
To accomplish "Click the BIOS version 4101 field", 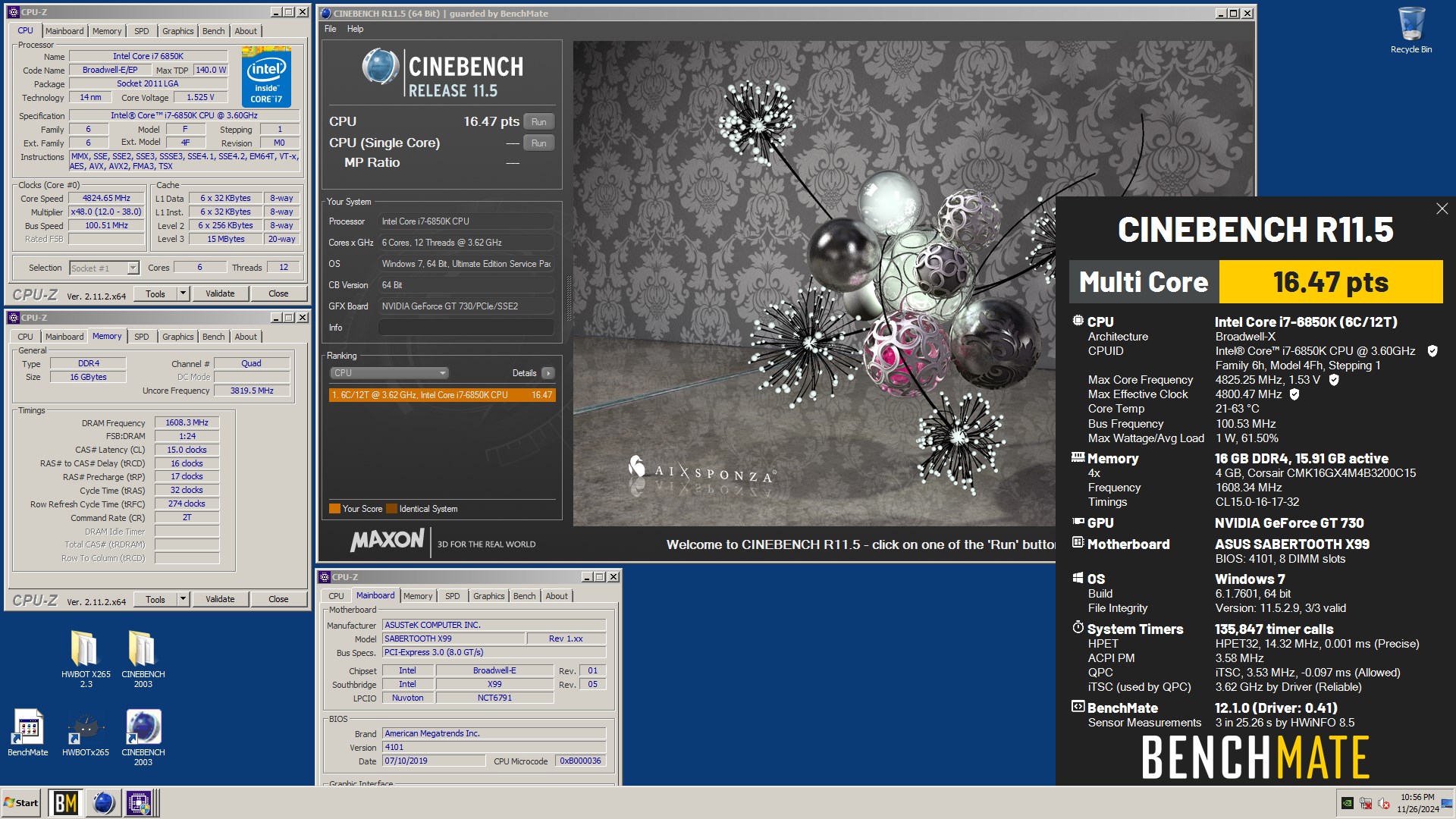I will 494,748.
